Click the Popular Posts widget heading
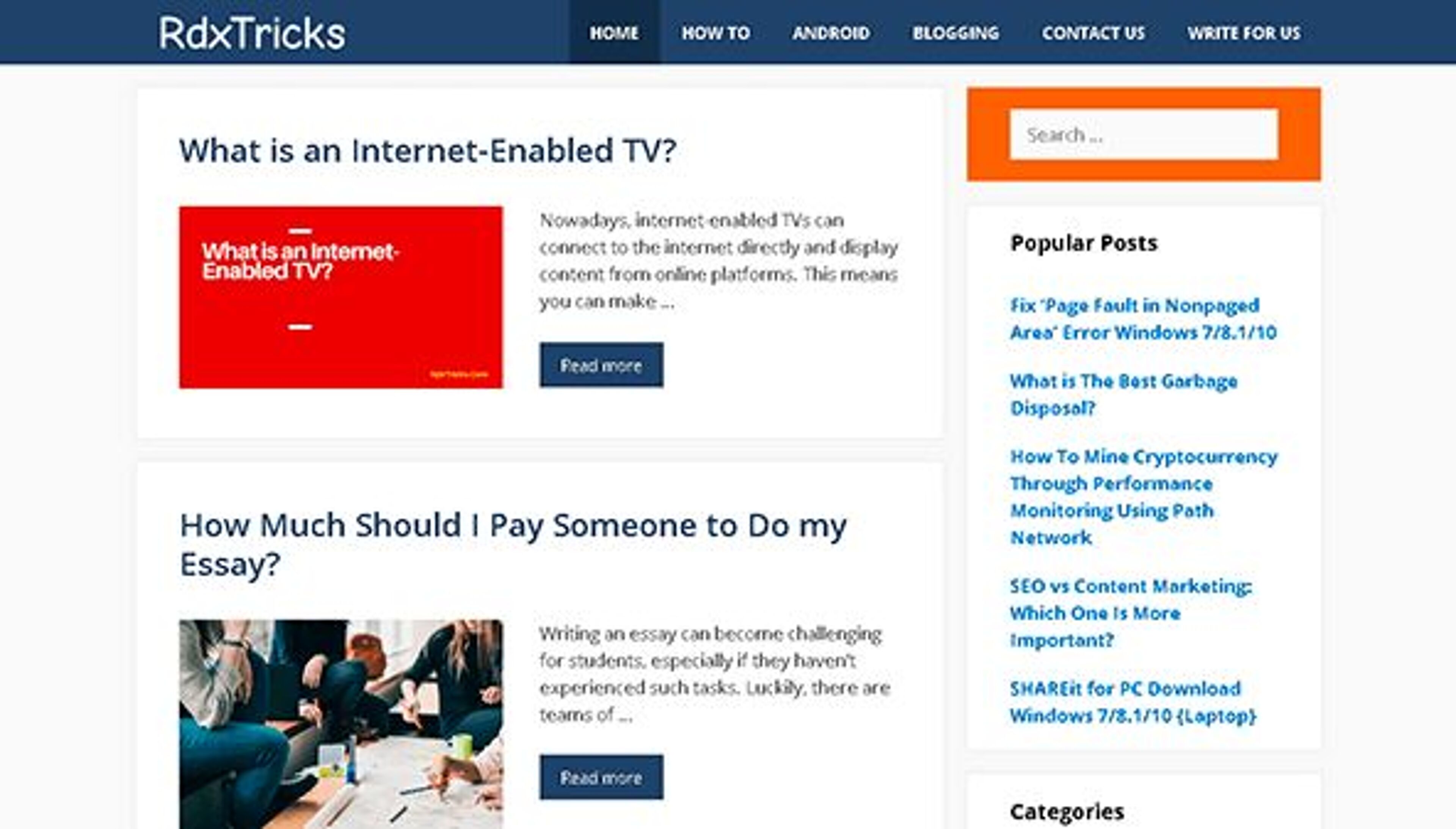The image size is (1456, 829). pos(1083,243)
